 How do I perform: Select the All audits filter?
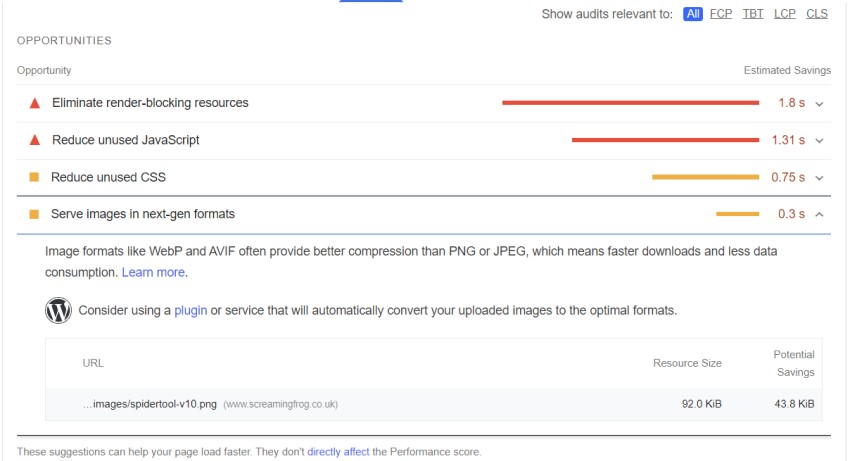pos(693,14)
